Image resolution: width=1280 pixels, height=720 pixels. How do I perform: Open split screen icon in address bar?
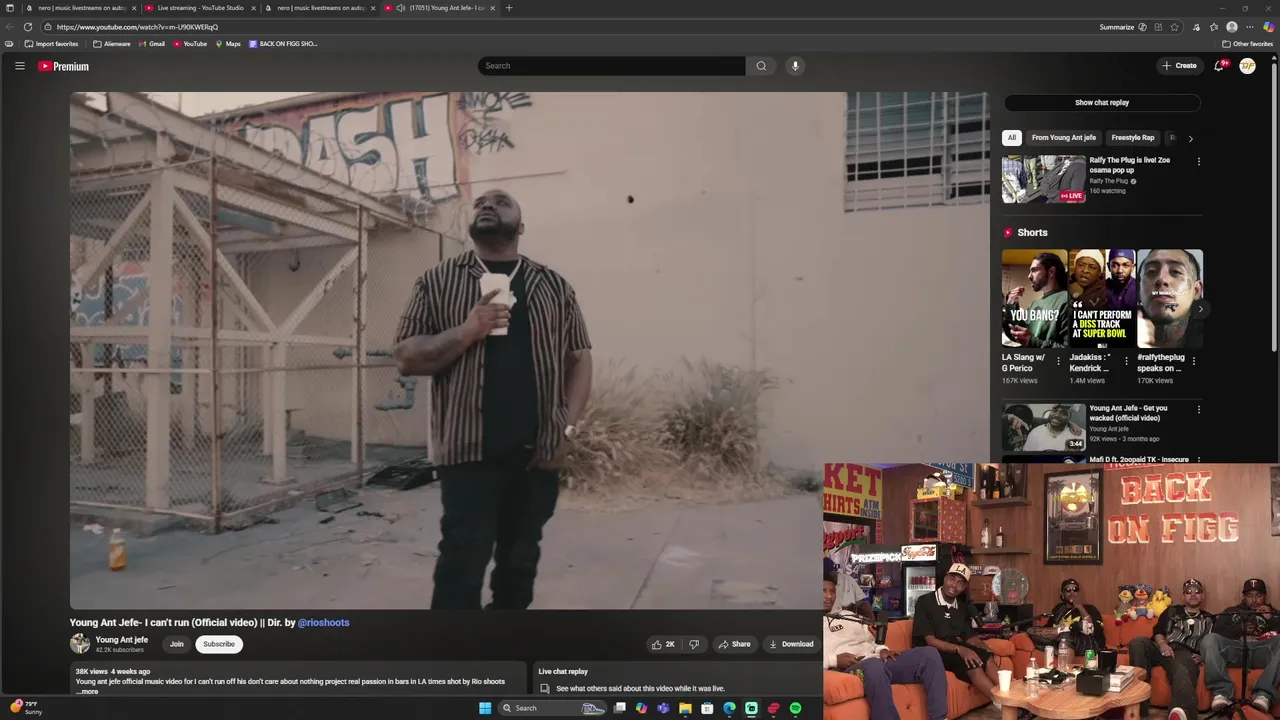(1158, 27)
